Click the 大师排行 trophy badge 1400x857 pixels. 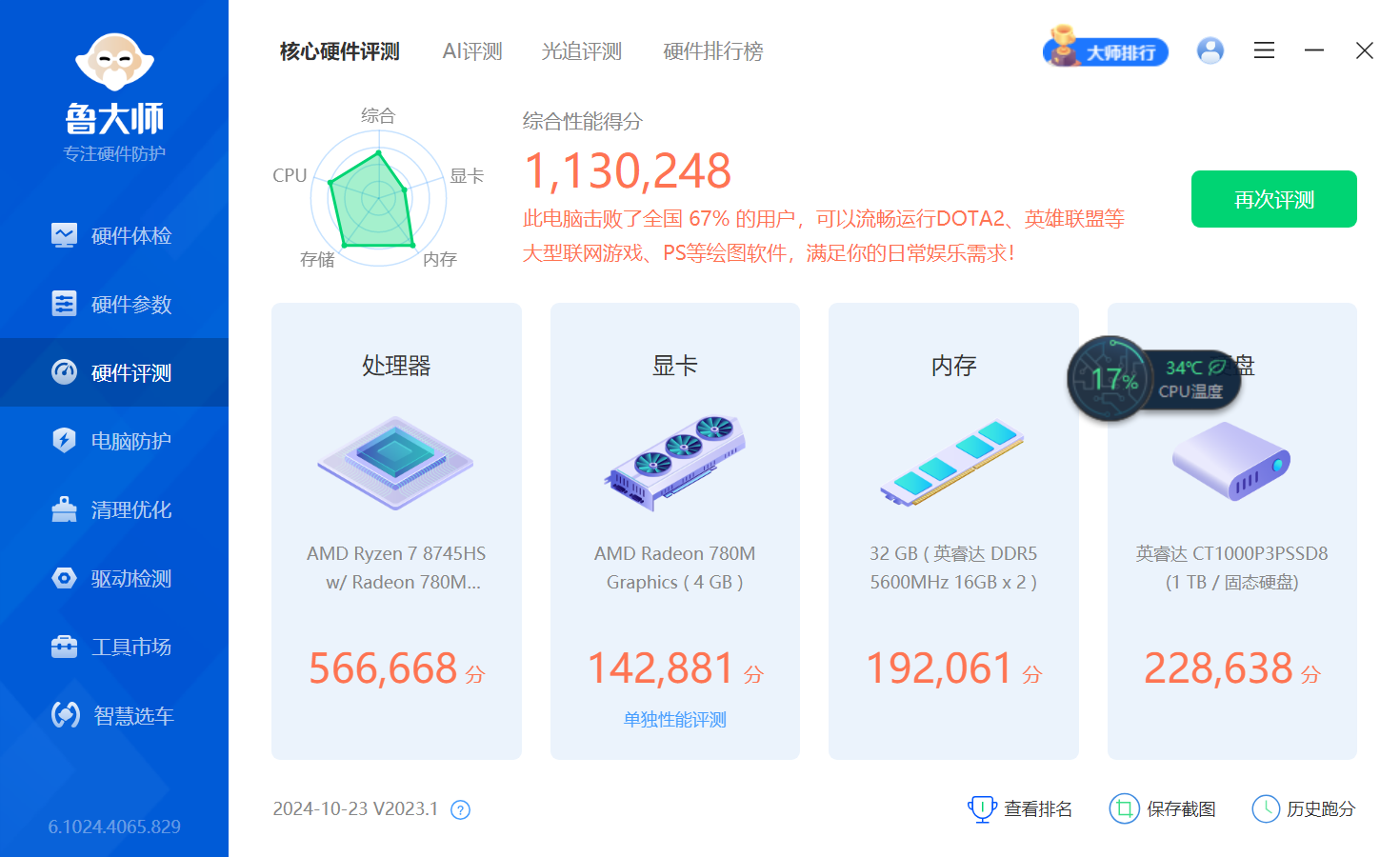click(x=1106, y=49)
